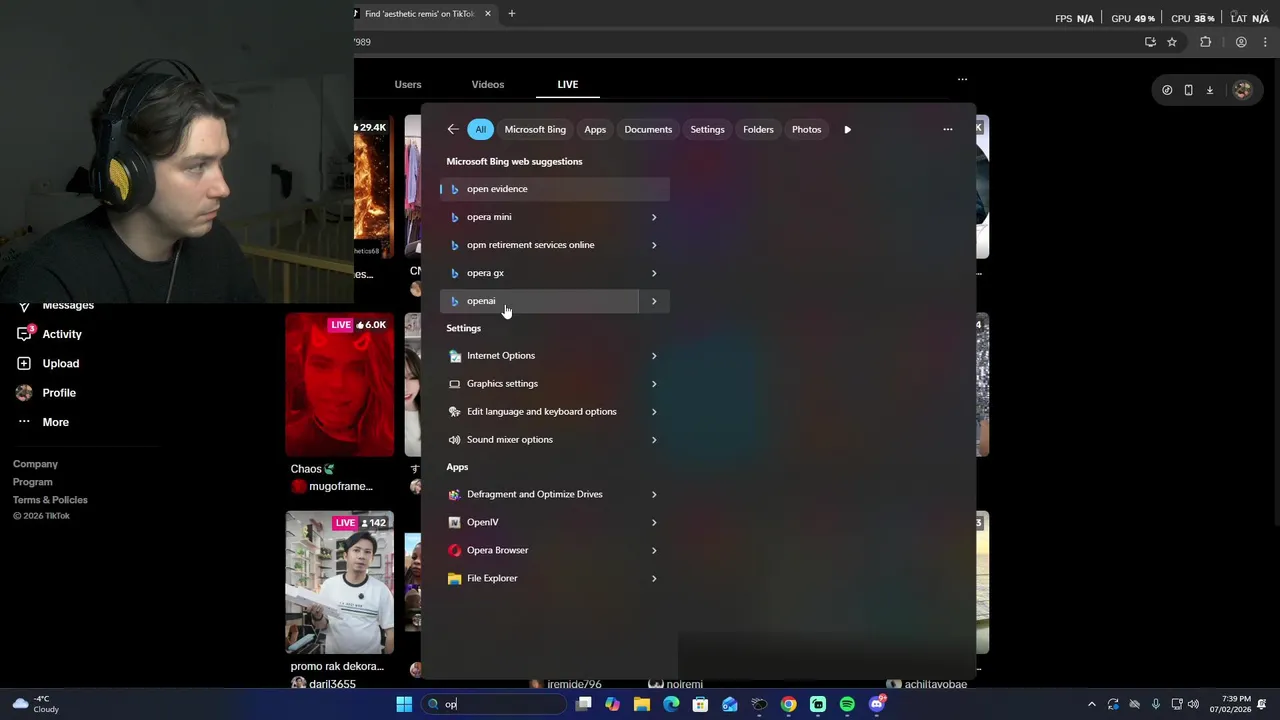Filter search results by Apps
Screen dimensions: 1280x720
pos(595,129)
